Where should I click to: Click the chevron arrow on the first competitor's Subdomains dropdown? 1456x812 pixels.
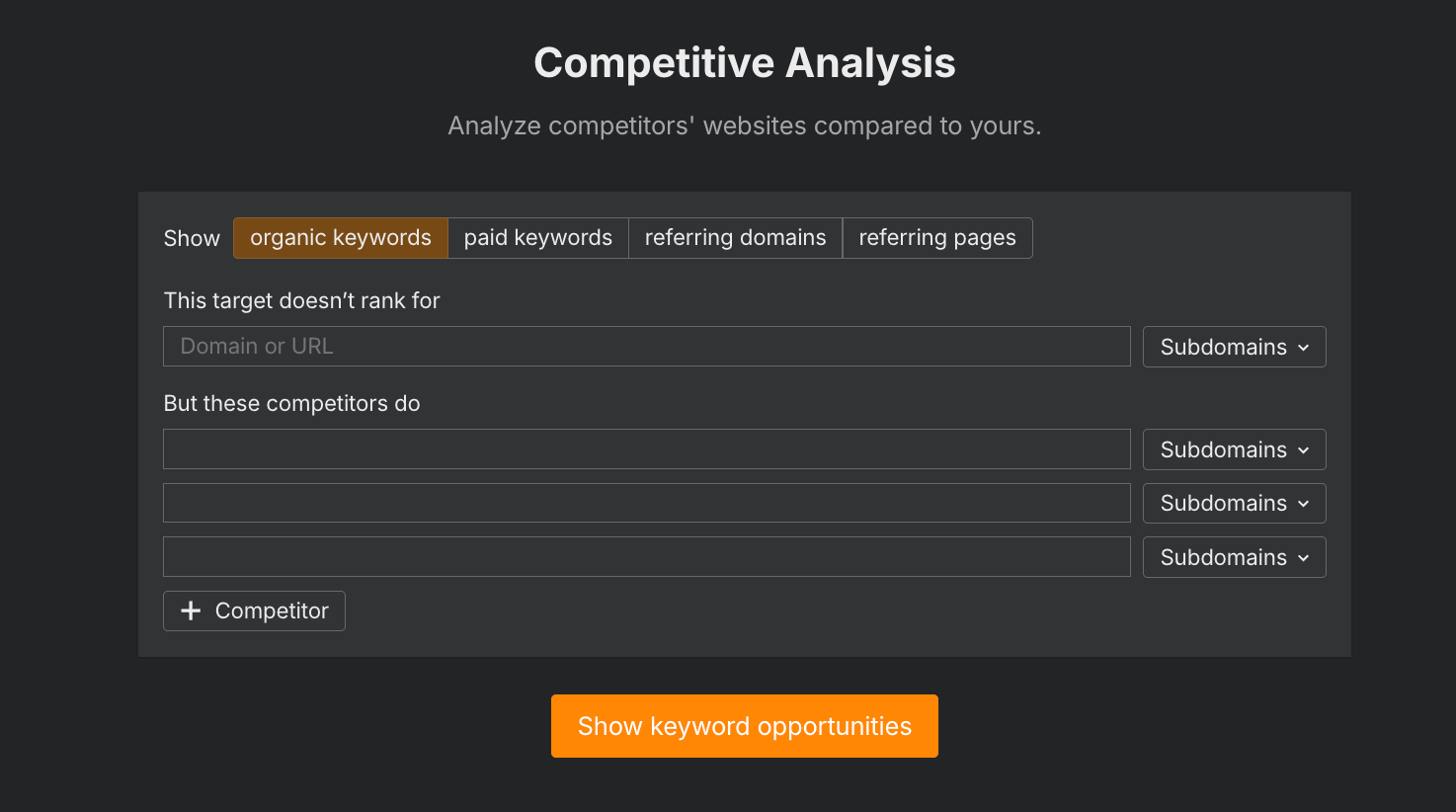point(1302,449)
